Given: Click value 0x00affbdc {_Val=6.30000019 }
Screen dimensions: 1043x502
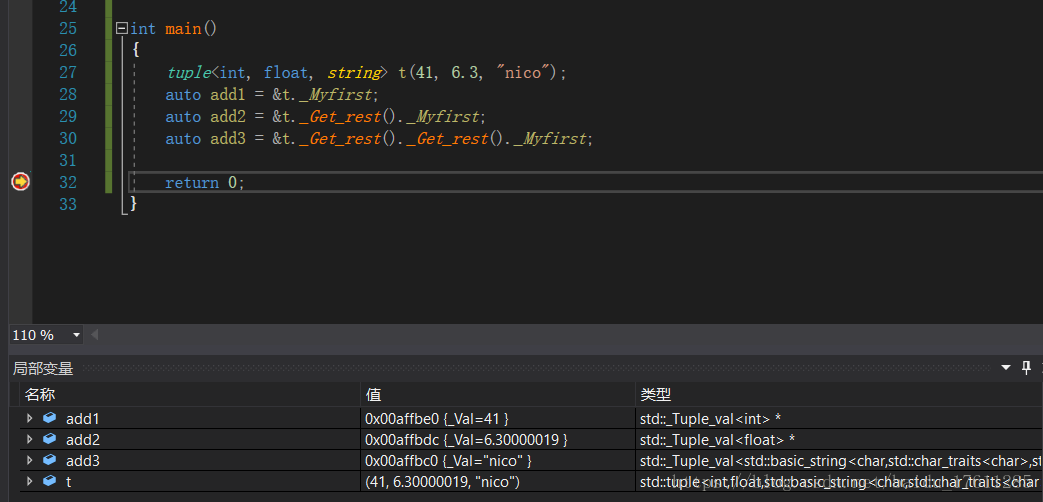Looking at the screenshot, I should [x=466, y=439].
